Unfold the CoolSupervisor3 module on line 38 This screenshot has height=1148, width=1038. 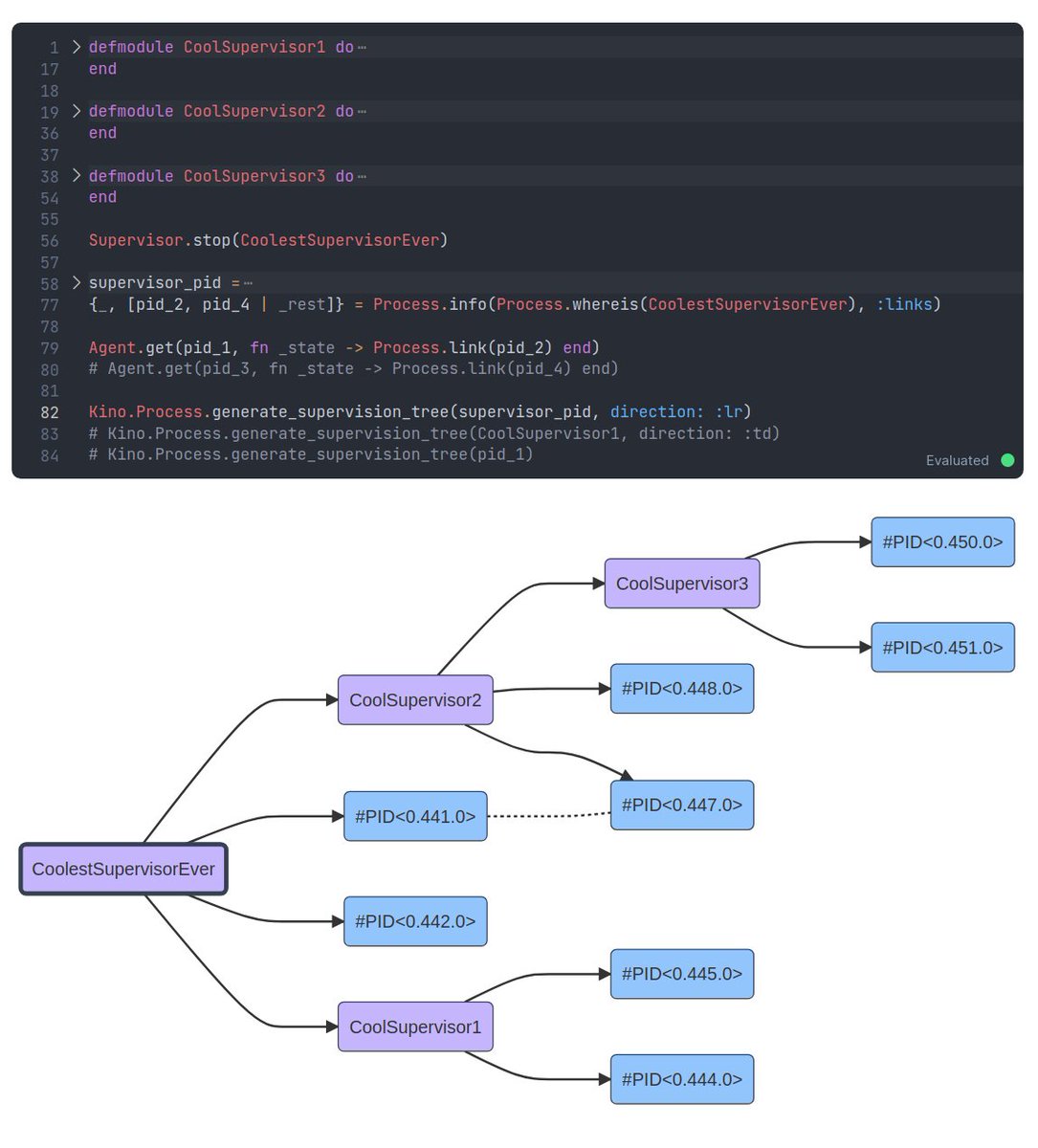tap(76, 176)
